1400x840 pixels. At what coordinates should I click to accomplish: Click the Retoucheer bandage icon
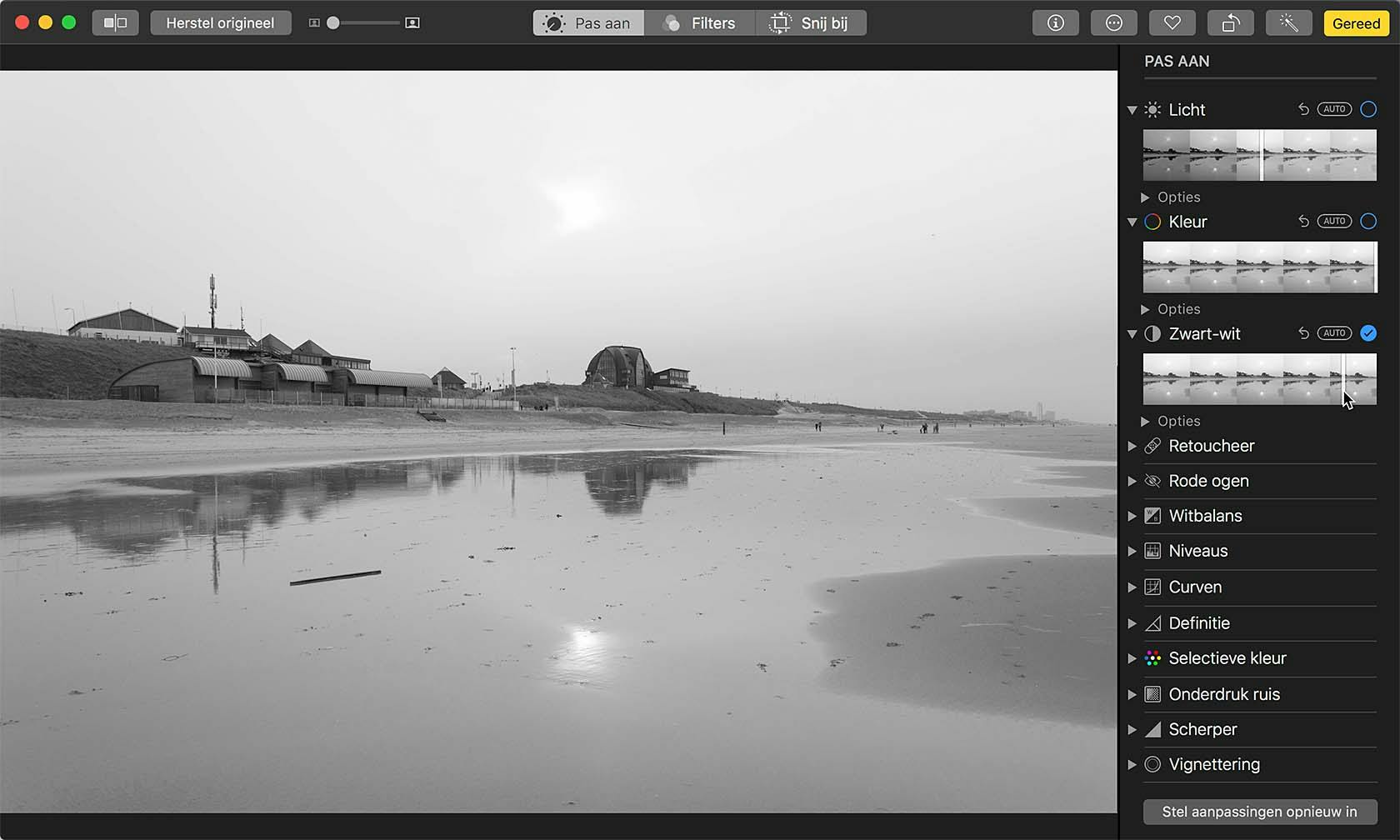pyautogui.click(x=1152, y=446)
